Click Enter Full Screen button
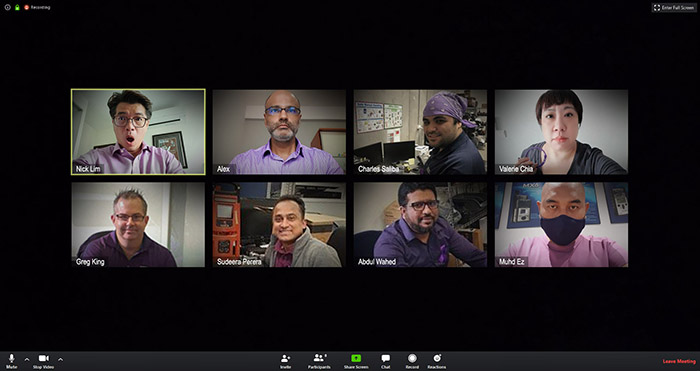Image resolution: width=700 pixels, height=371 pixels. click(674, 8)
